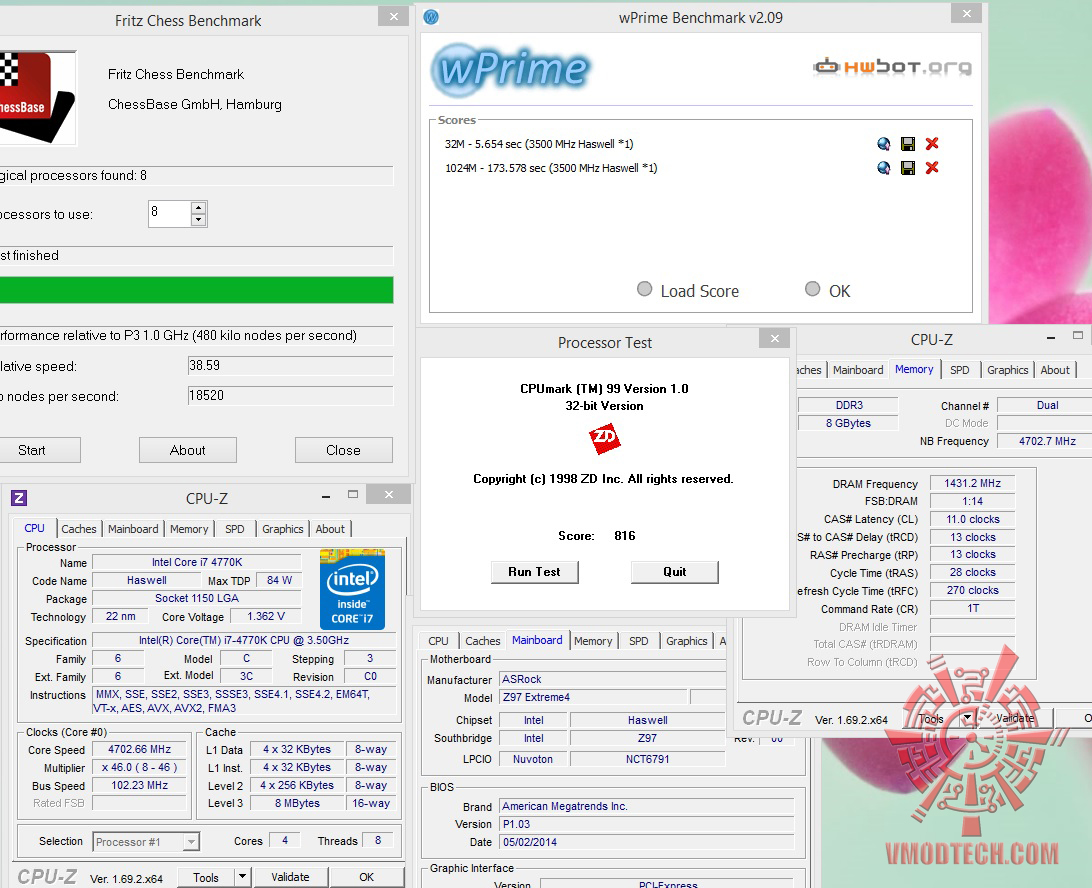Select the Load Score radio button
Viewport: 1092px width, 888px height.
tap(644, 289)
